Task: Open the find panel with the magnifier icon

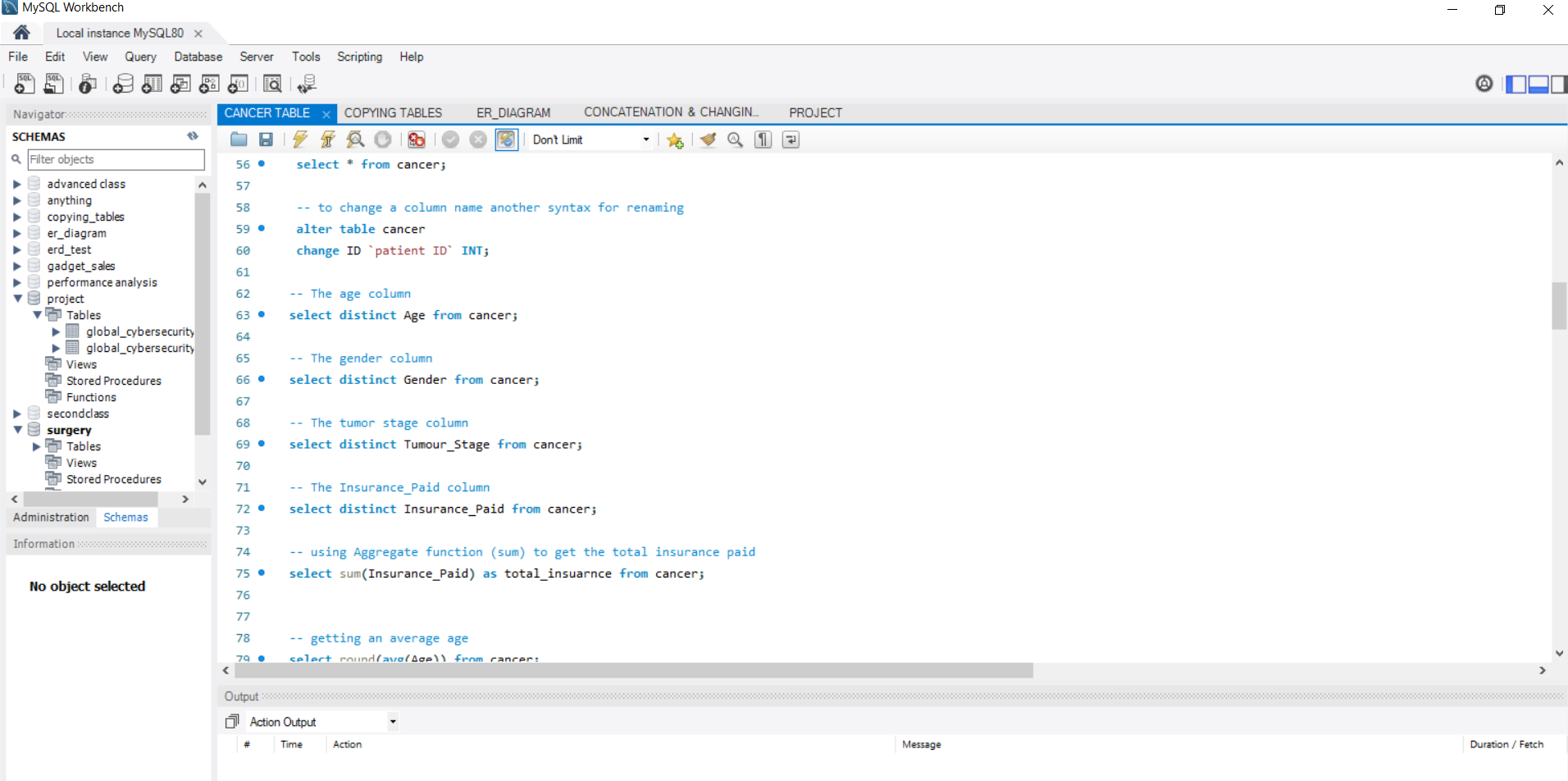Action: coord(736,139)
